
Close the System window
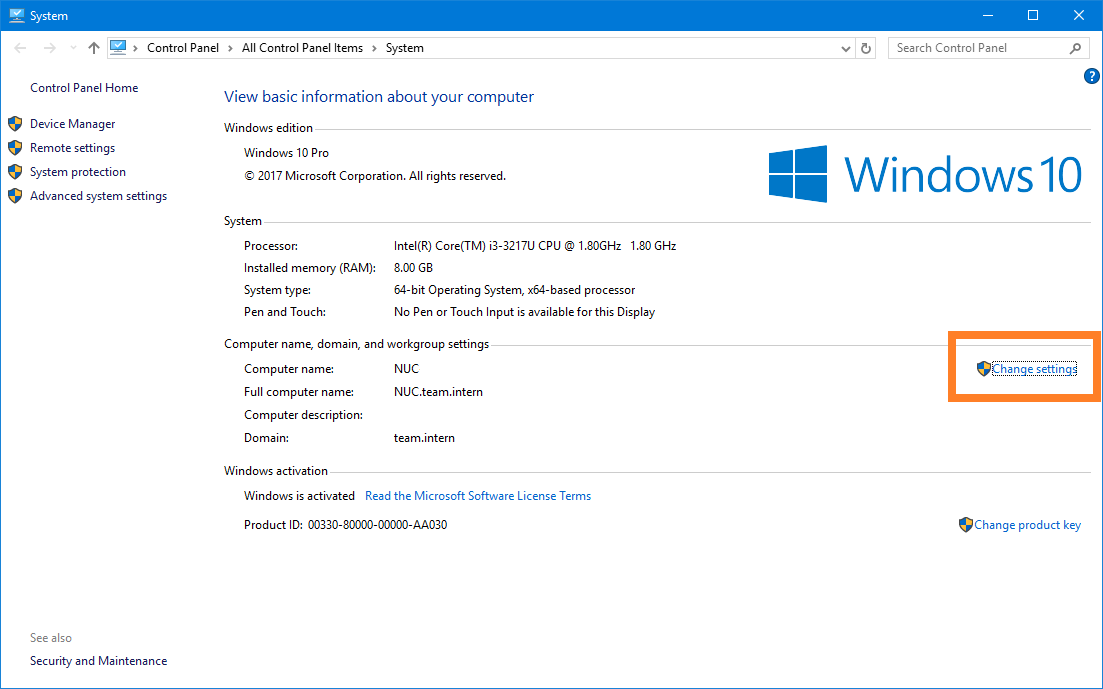tap(1078, 15)
